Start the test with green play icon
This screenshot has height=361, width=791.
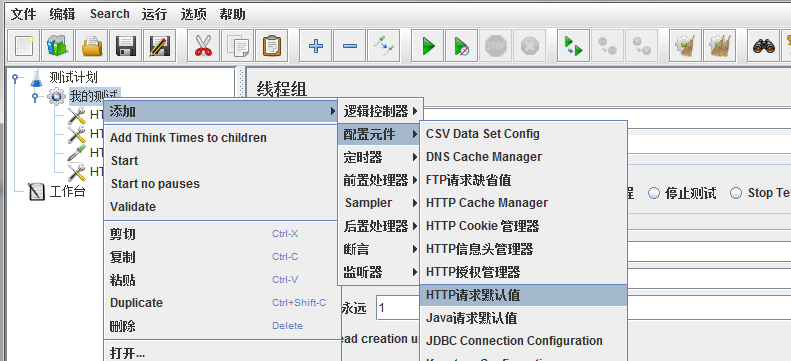pyautogui.click(x=428, y=46)
